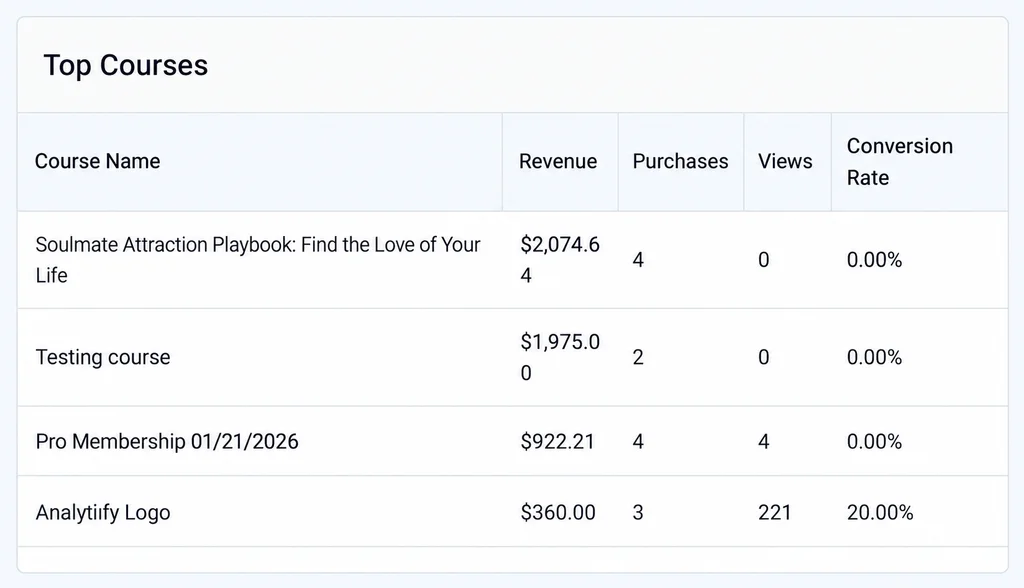Click the $2,074.64 revenue cell
The height and width of the screenshot is (588, 1024).
click(560, 260)
